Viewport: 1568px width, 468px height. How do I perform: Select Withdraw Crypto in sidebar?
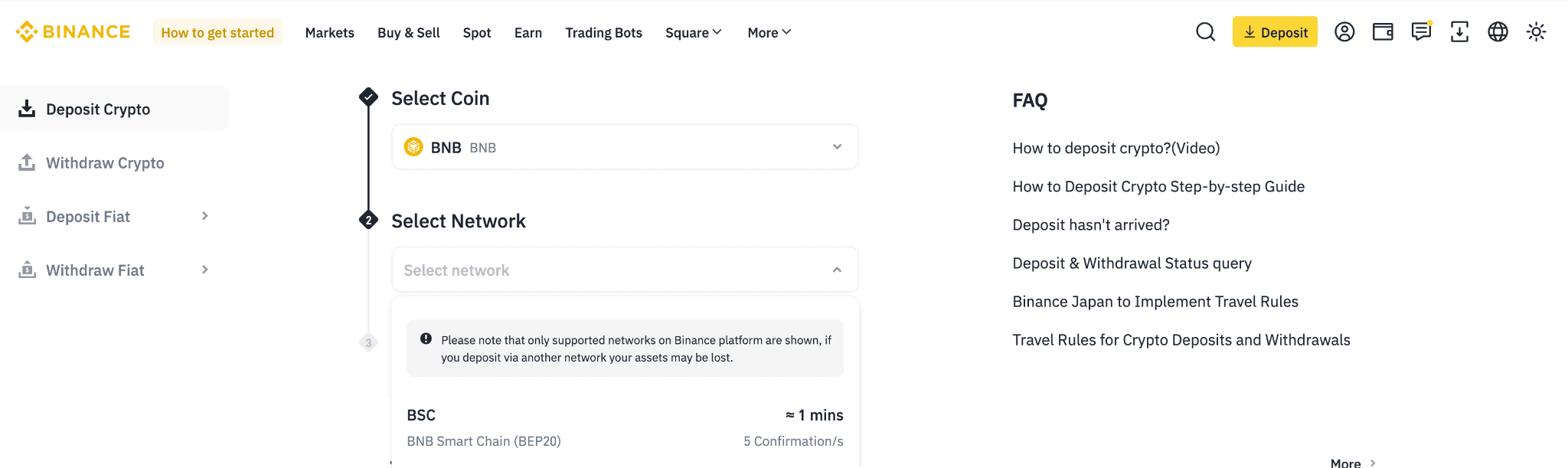[105, 163]
